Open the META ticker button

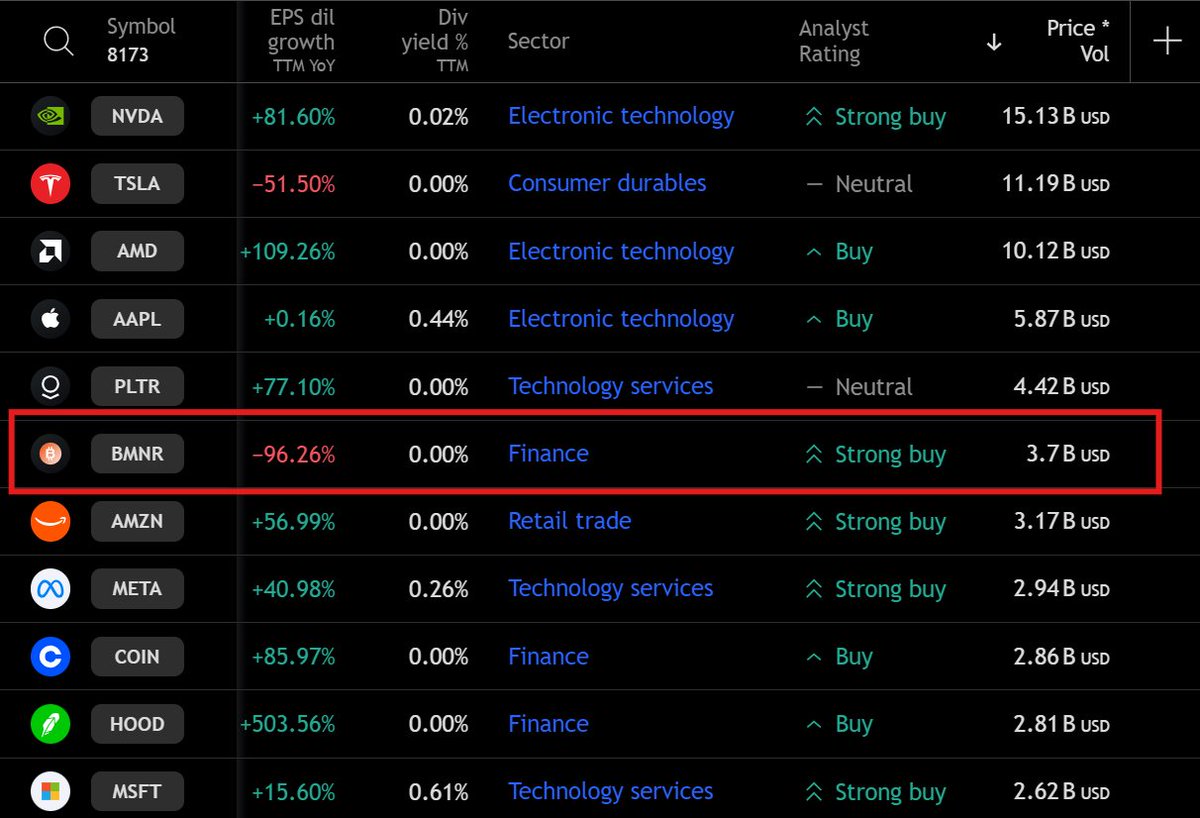click(137, 589)
